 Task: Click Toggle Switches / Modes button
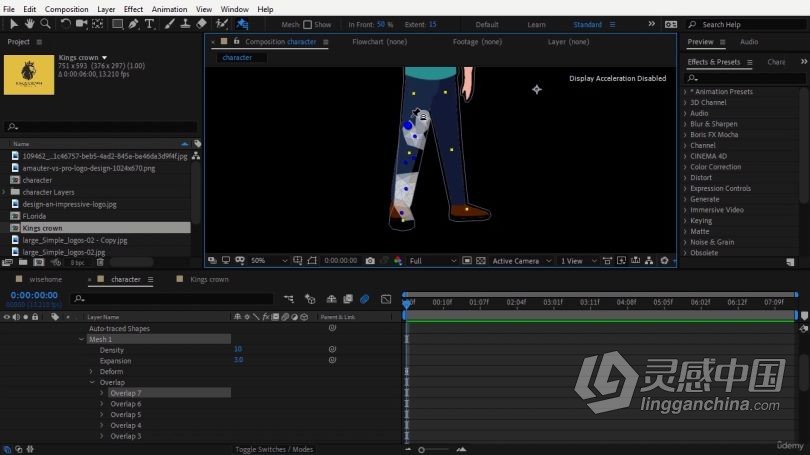tap(274, 449)
